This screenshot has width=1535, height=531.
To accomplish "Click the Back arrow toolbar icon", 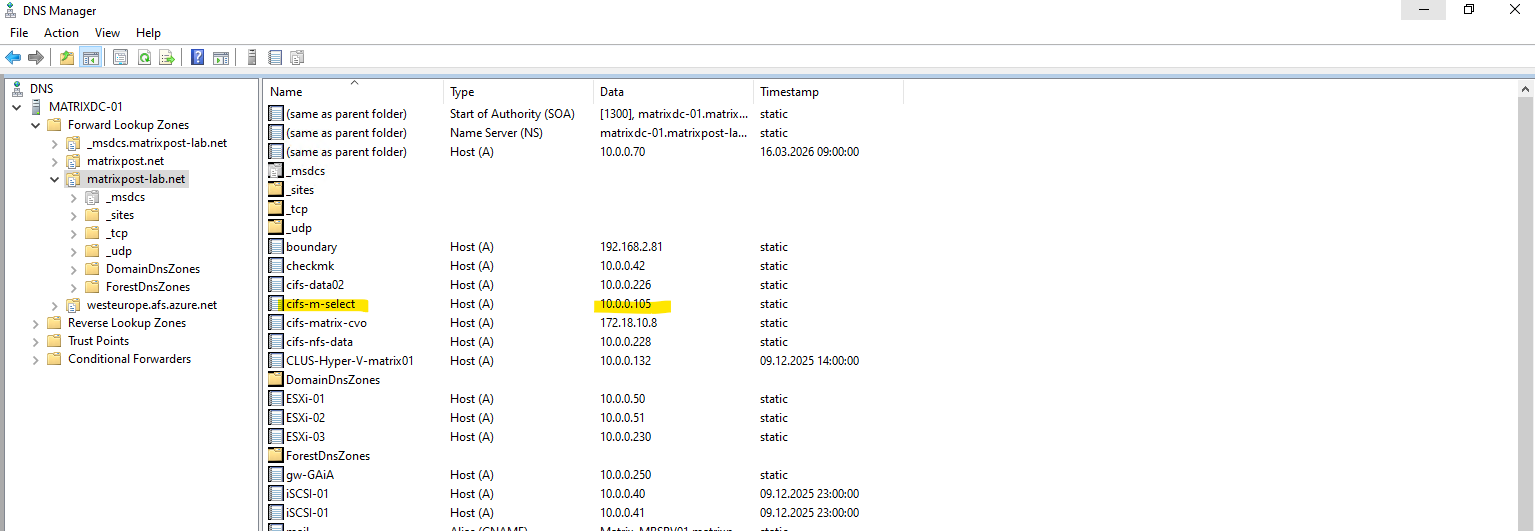I will tap(13, 57).
